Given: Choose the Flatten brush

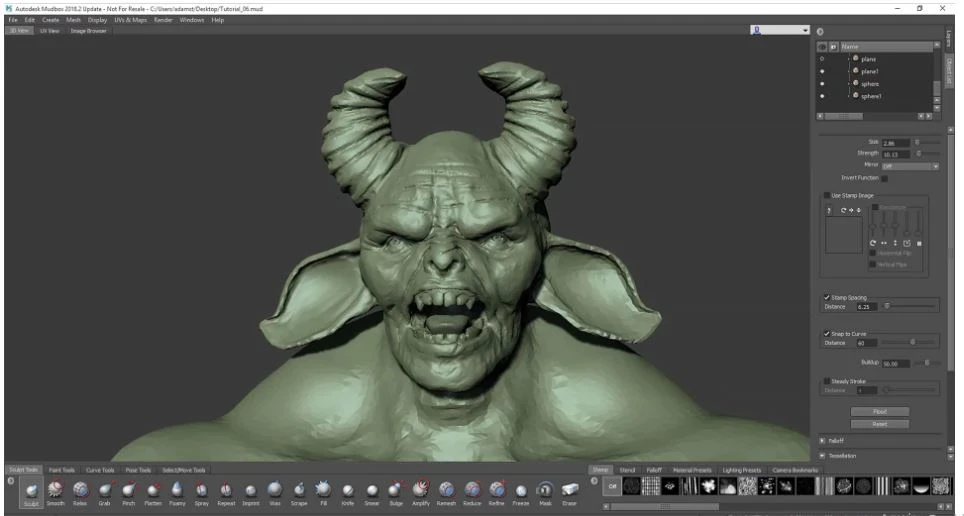Looking at the screenshot, I should tap(153, 490).
